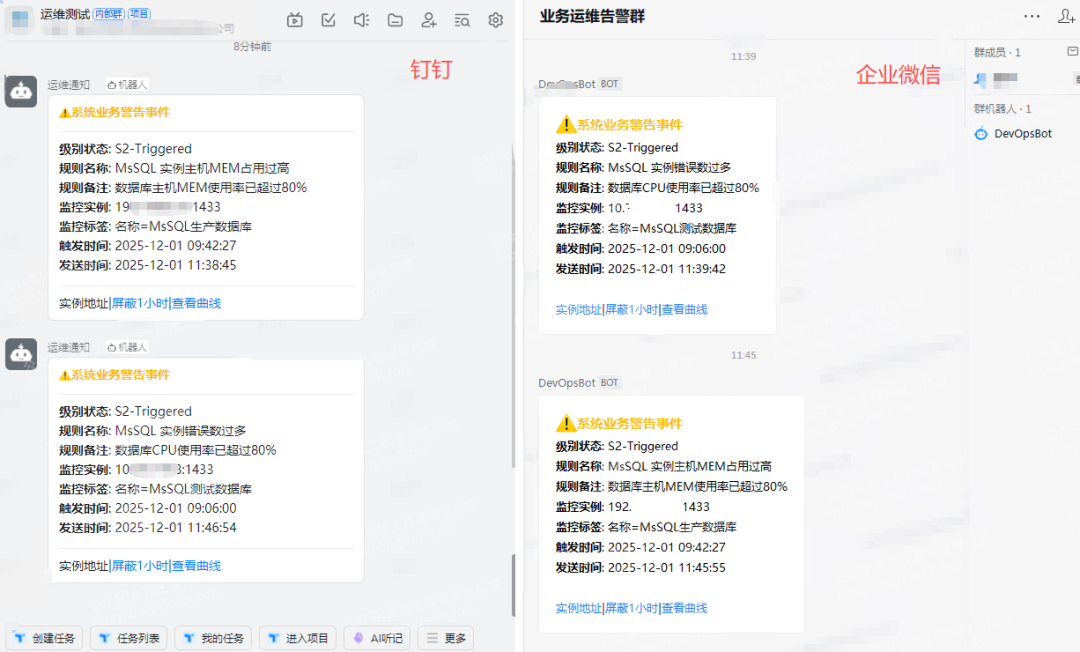Click the group member avatar in WeCom sidebar
1080x652 pixels.
(981, 80)
